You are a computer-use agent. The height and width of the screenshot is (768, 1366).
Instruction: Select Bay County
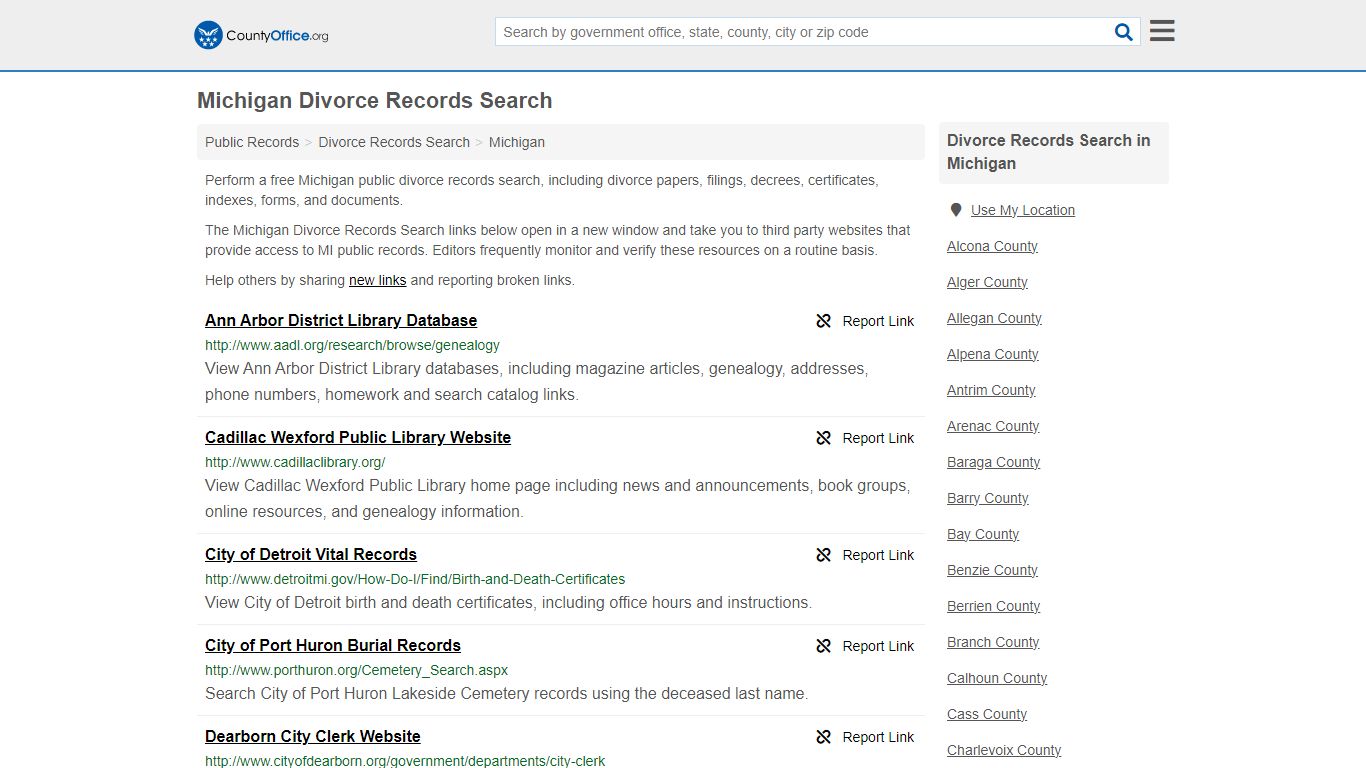pos(983,534)
